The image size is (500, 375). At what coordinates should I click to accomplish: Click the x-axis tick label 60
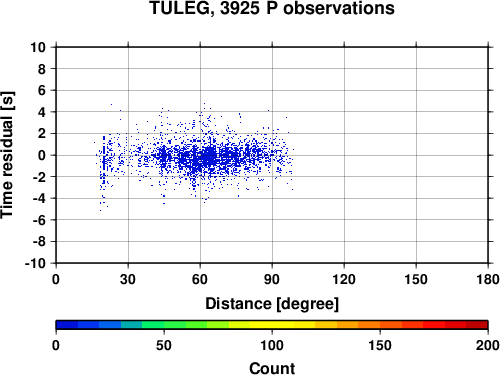click(x=200, y=279)
